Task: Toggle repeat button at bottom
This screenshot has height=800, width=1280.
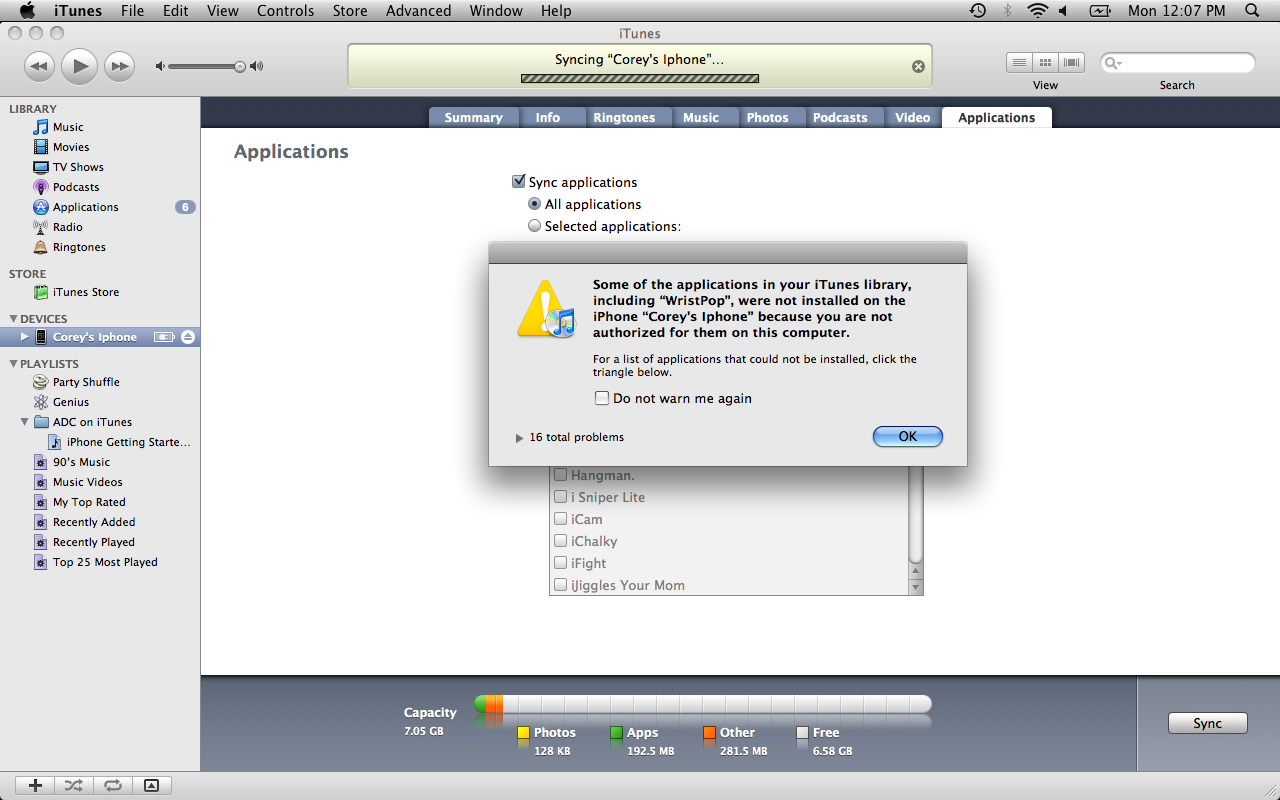Action: [x=112, y=786]
